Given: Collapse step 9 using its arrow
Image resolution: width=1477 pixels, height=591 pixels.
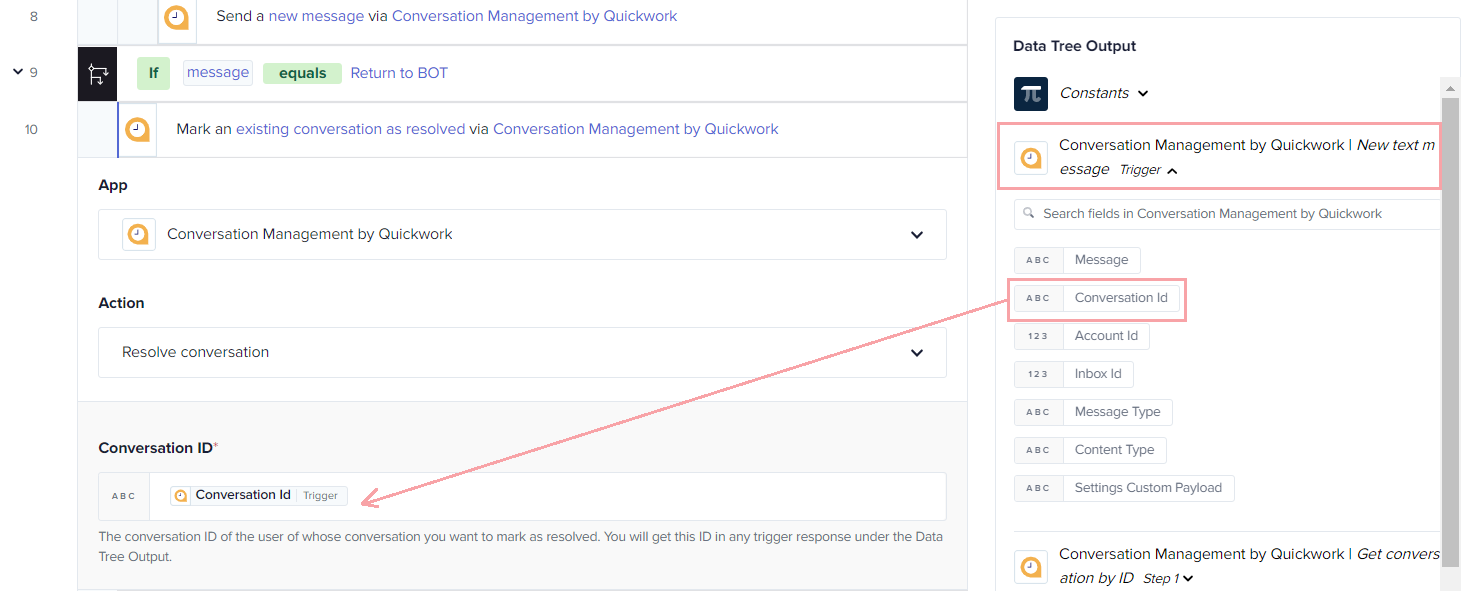Looking at the screenshot, I should coord(17,72).
